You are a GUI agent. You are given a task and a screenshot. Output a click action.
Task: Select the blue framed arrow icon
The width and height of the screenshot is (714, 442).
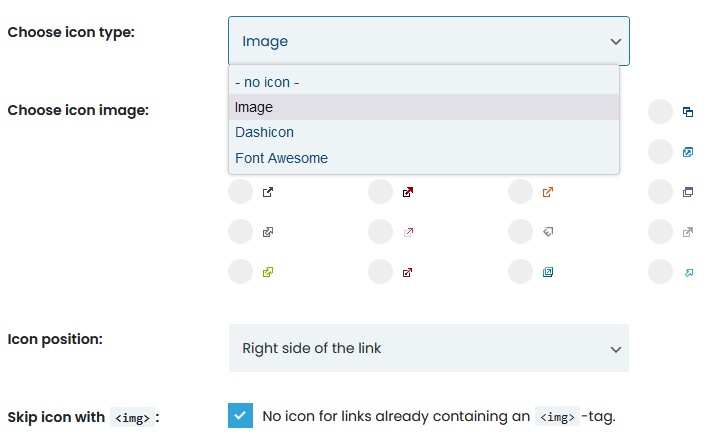tap(548, 272)
